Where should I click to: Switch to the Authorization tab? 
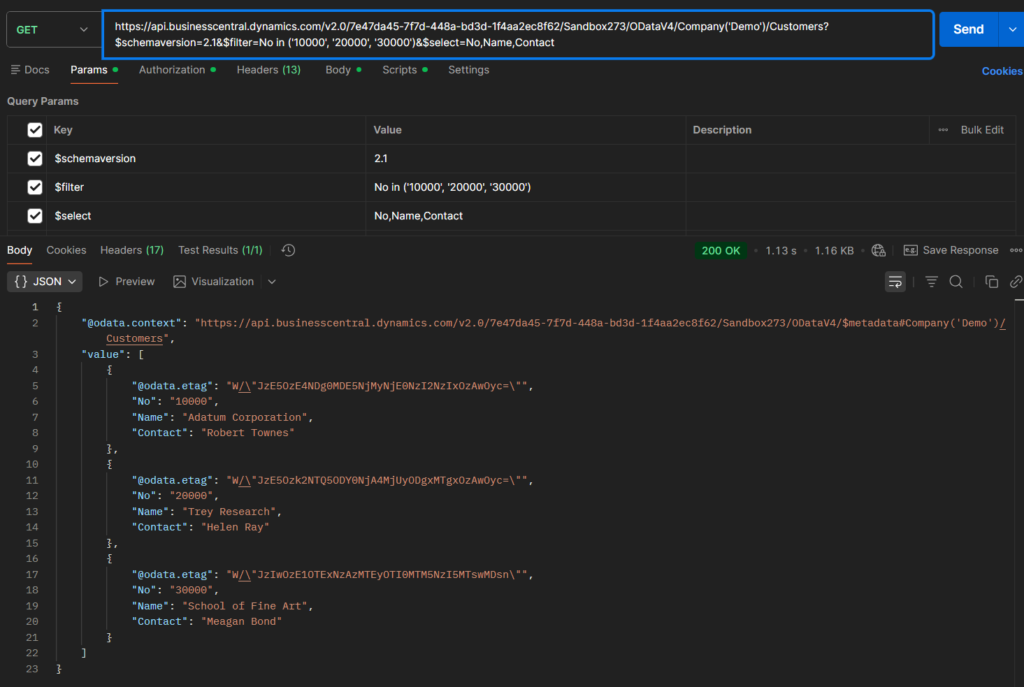click(x=171, y=70)
